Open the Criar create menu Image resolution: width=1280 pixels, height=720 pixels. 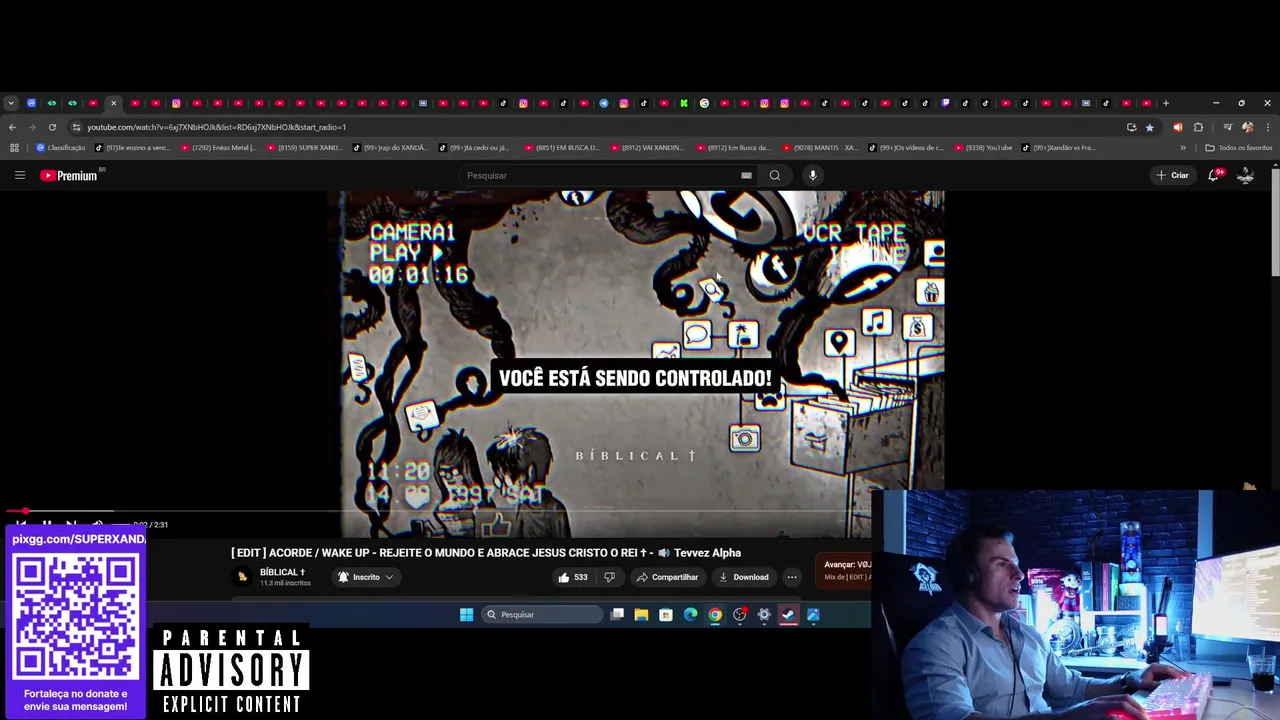pos(1172,175)
